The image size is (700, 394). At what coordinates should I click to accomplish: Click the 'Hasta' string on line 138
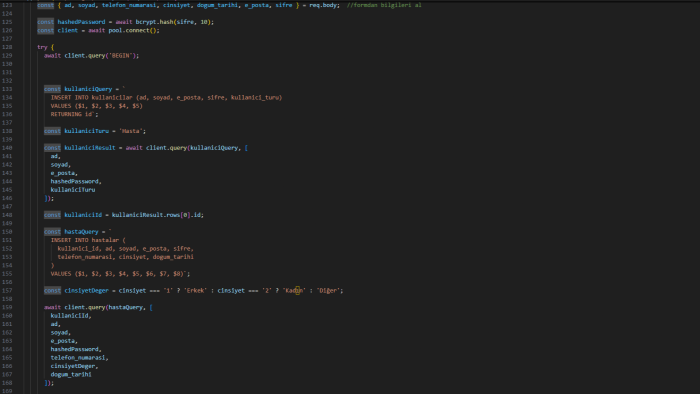tap(131, 131)
